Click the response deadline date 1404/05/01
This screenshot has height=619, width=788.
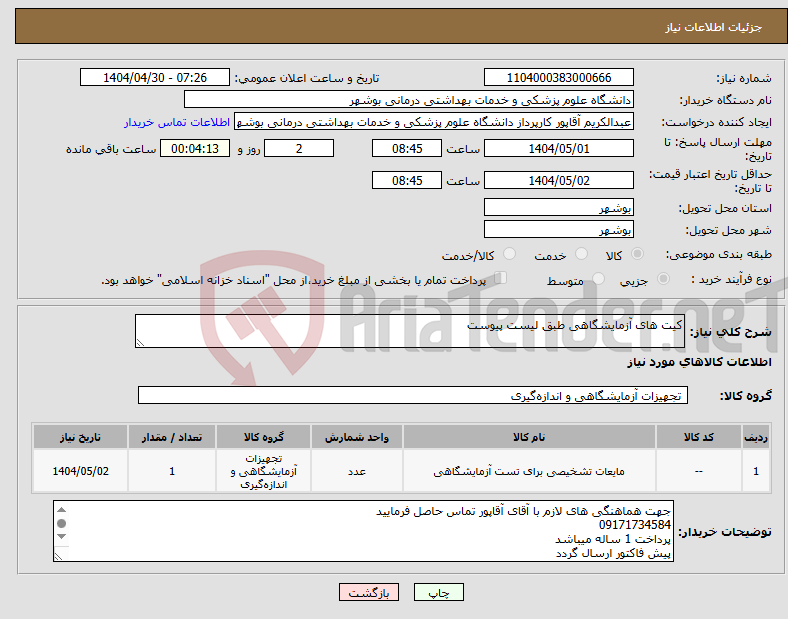click(558, 148)
